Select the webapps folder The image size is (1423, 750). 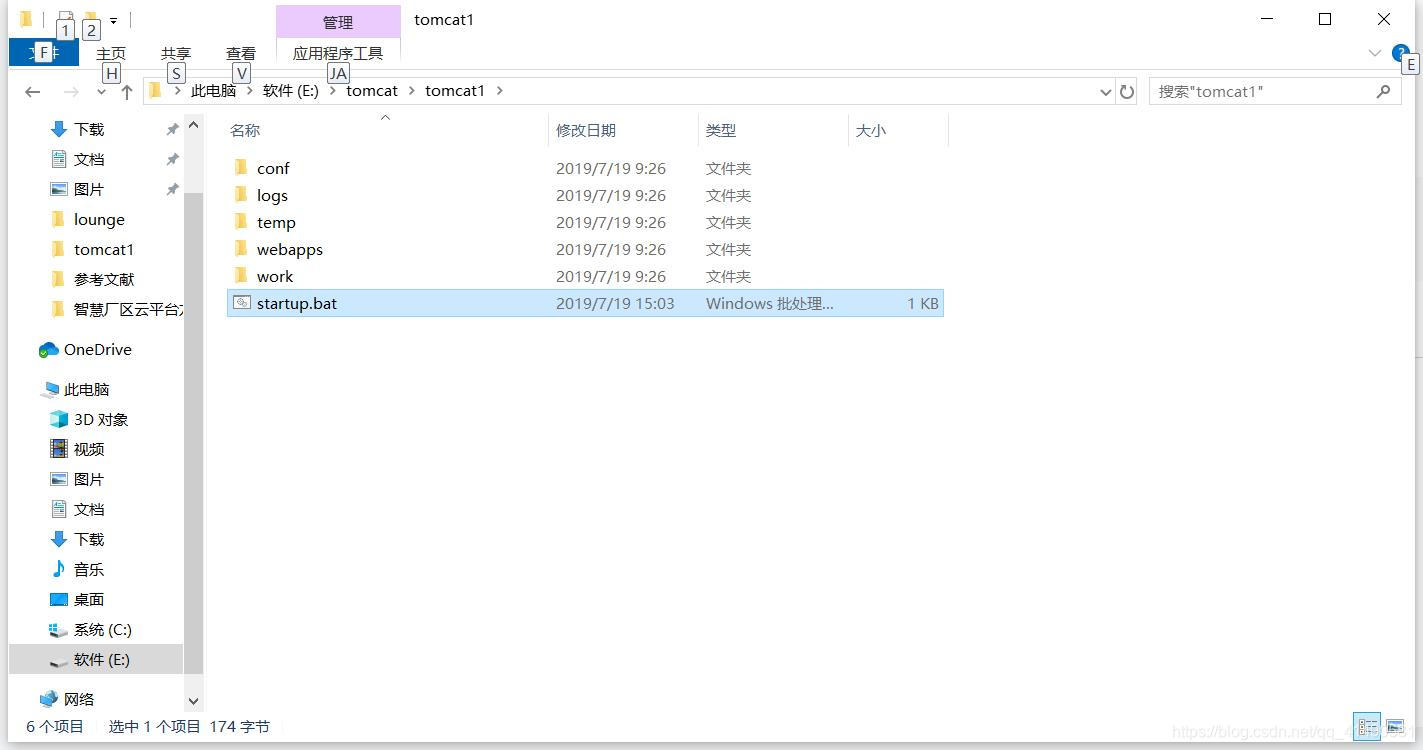point(289,249)
